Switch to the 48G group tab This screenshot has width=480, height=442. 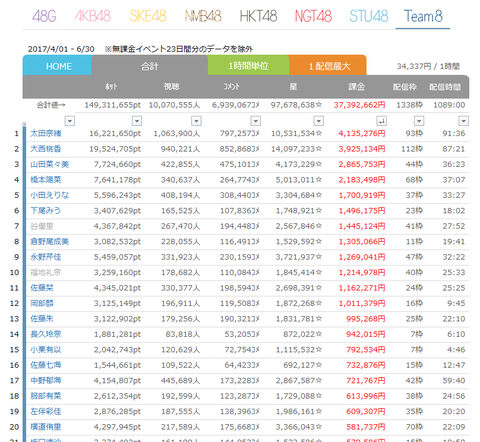click(44, 16)
